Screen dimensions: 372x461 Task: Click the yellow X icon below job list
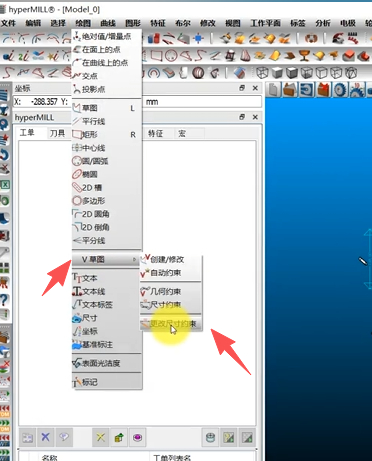click(x=101, y=437)
